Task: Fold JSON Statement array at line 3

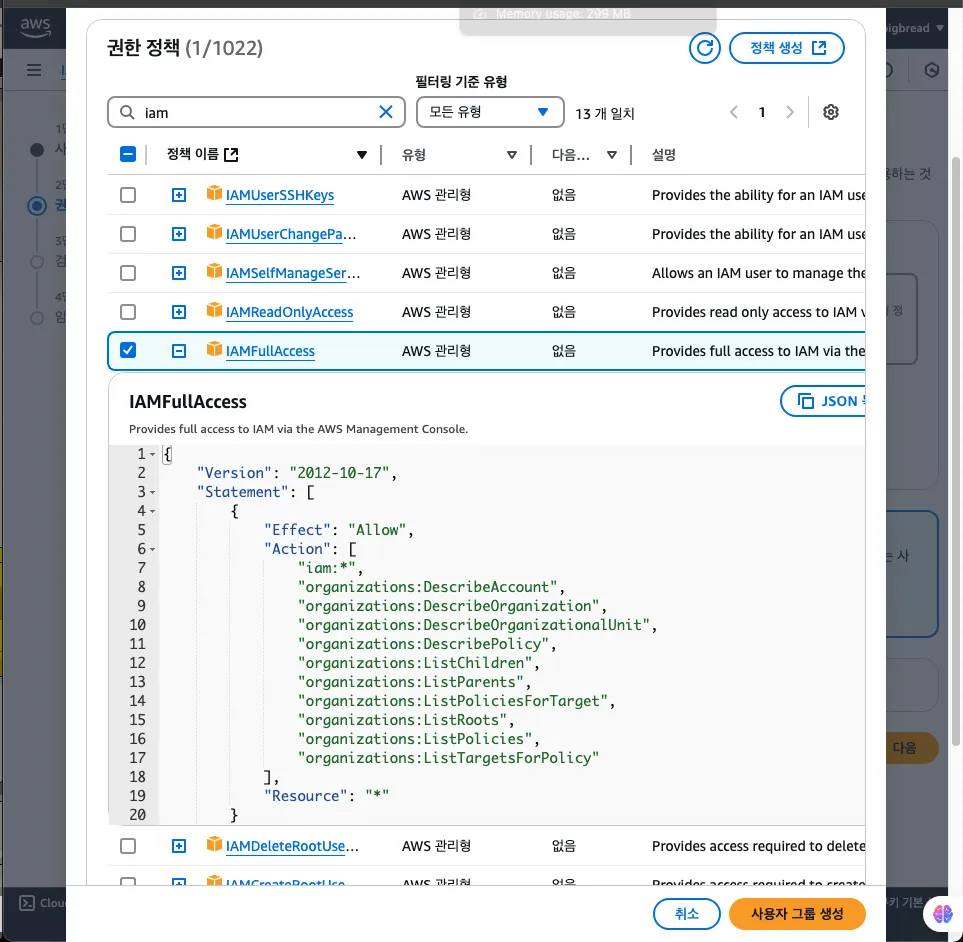Action: click(x=152, y=492)
